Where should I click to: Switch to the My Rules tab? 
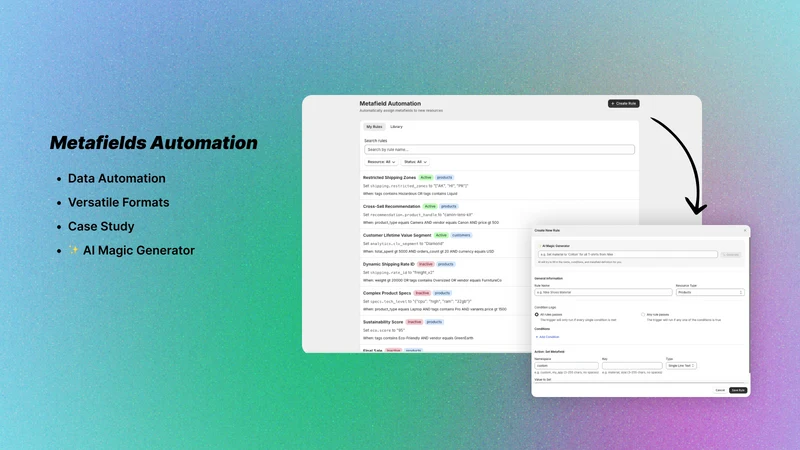point(374,127)
